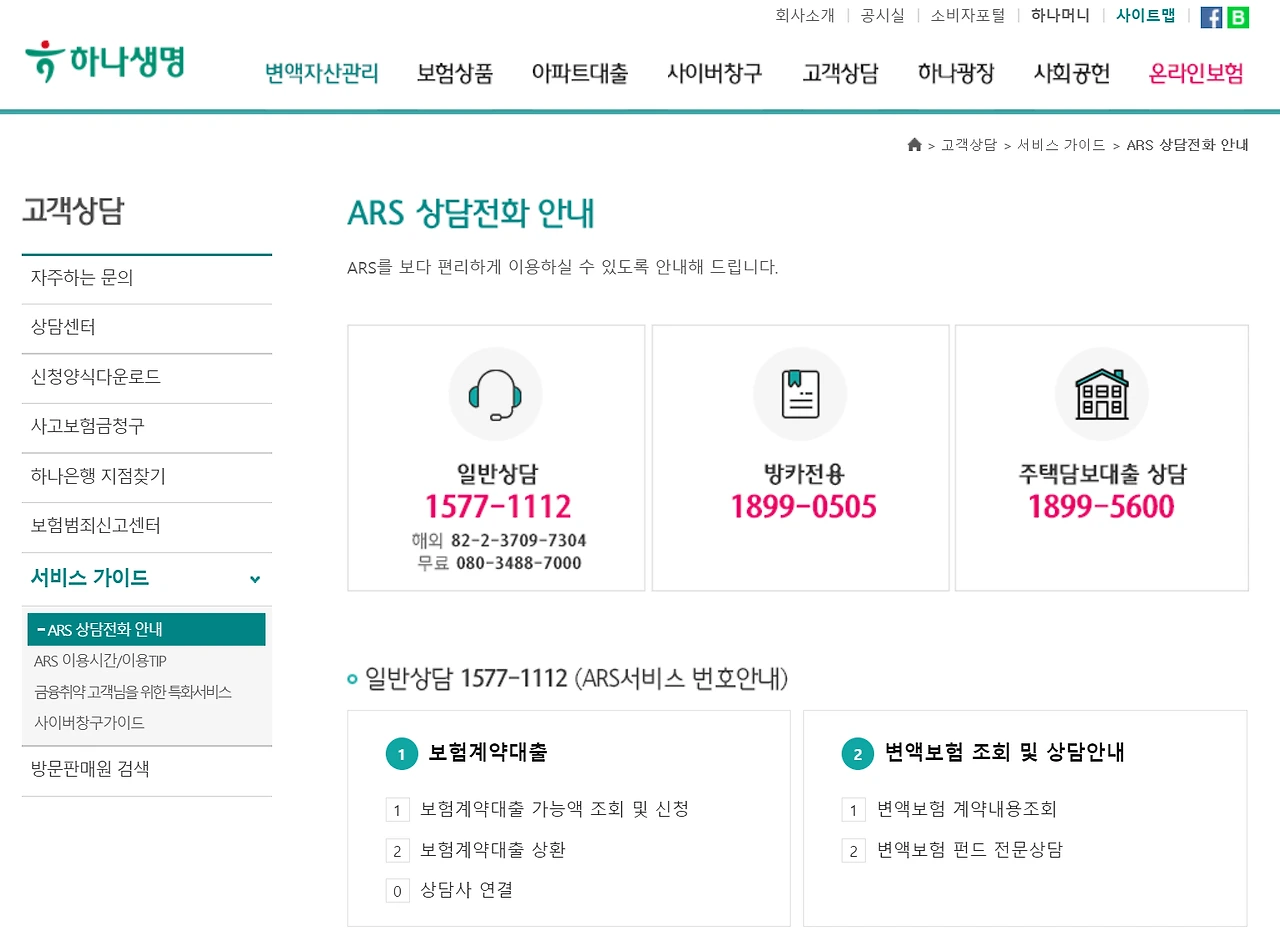The width and height of the screenshot is (1280, 931).
Task: Click ARS 상담전화 안내 in breadcrumb
Action: pyautogui.click(x=1188, y=145)
